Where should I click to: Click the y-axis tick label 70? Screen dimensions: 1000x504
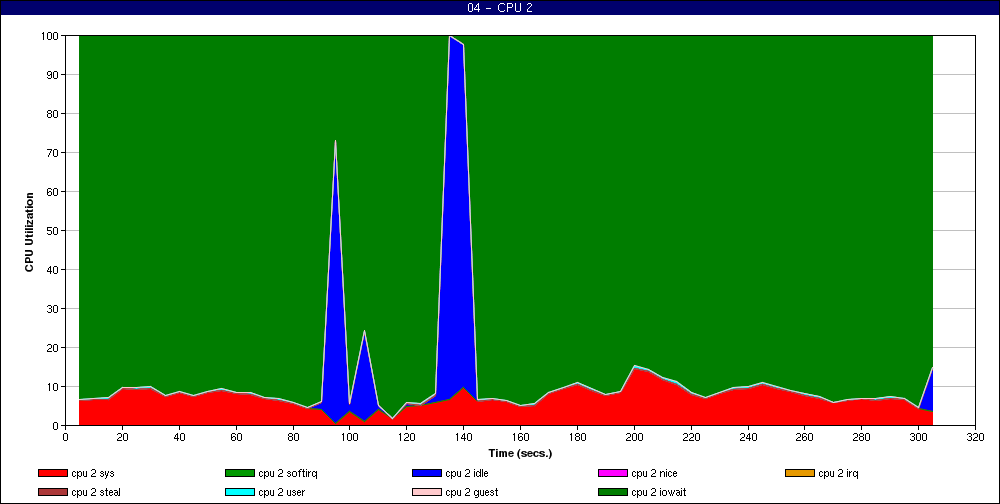point(53,152)
